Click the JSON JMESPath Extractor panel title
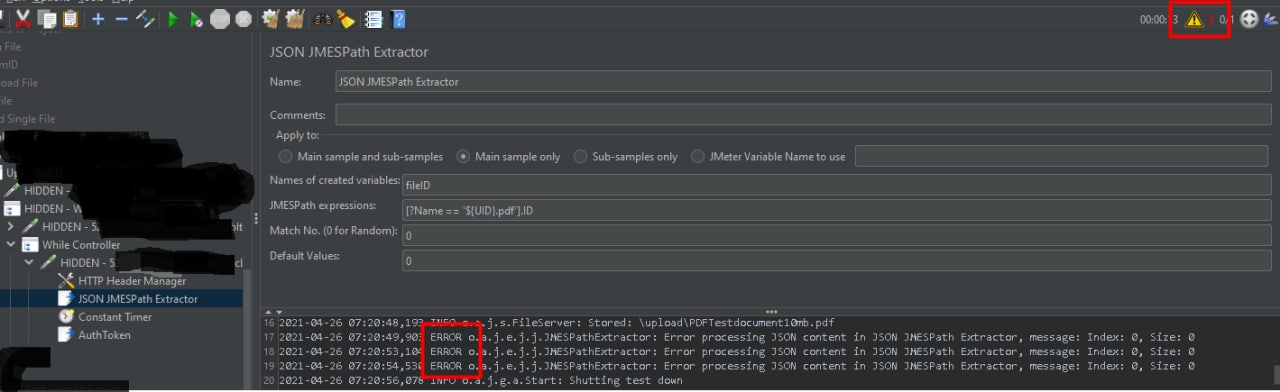Viewport: 1280px width, 392px height. pos(348,51)
